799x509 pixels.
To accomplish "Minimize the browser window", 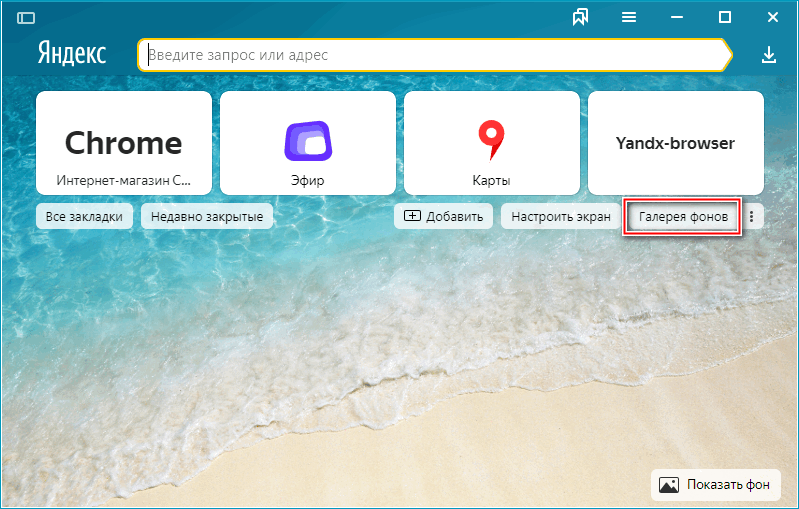I will tap(677, 17).
